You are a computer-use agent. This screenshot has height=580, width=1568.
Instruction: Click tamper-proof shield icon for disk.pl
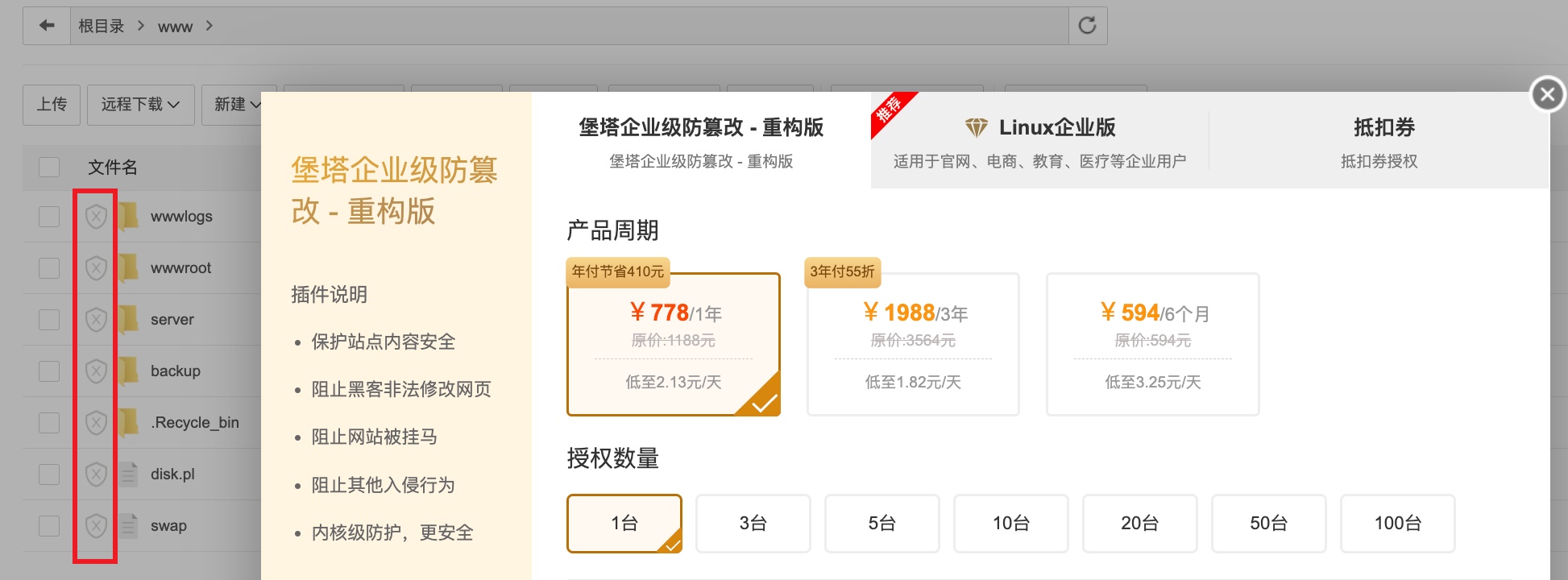[96, 474]
